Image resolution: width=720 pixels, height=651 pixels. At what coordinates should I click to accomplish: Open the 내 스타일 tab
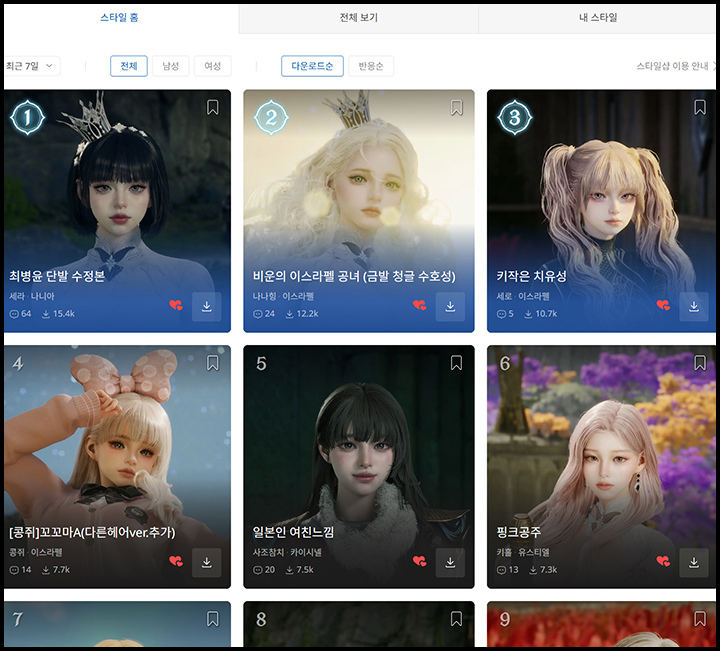(x=598, y=18)
